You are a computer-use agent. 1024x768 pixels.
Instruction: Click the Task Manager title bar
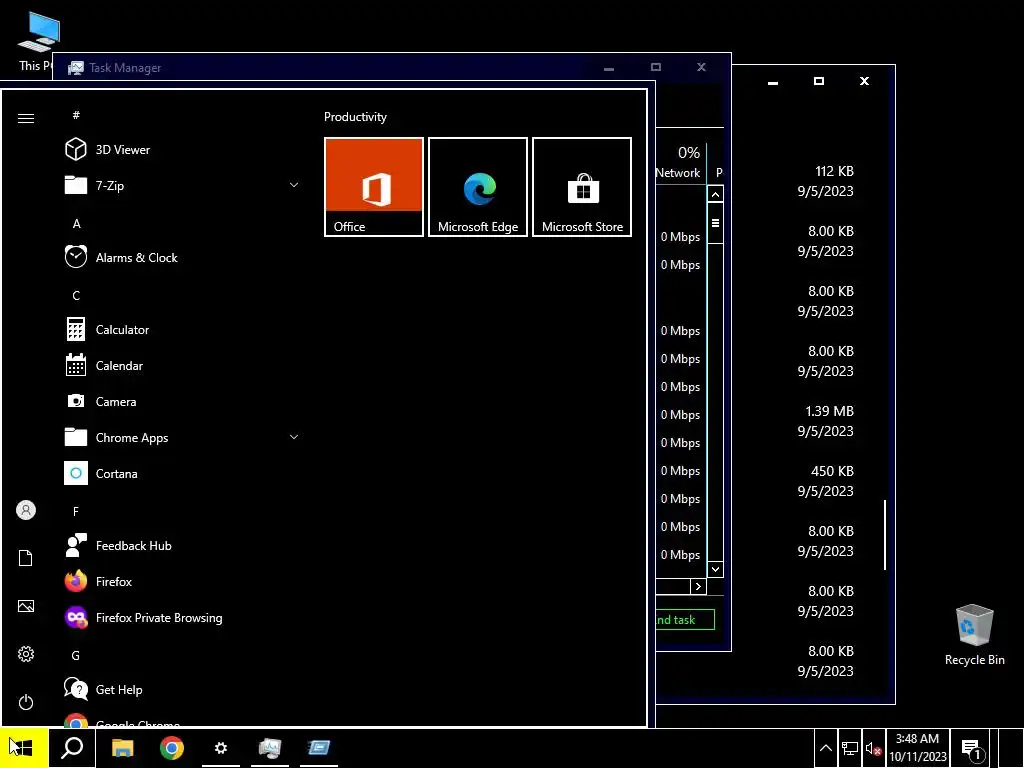tap(327, 67)
